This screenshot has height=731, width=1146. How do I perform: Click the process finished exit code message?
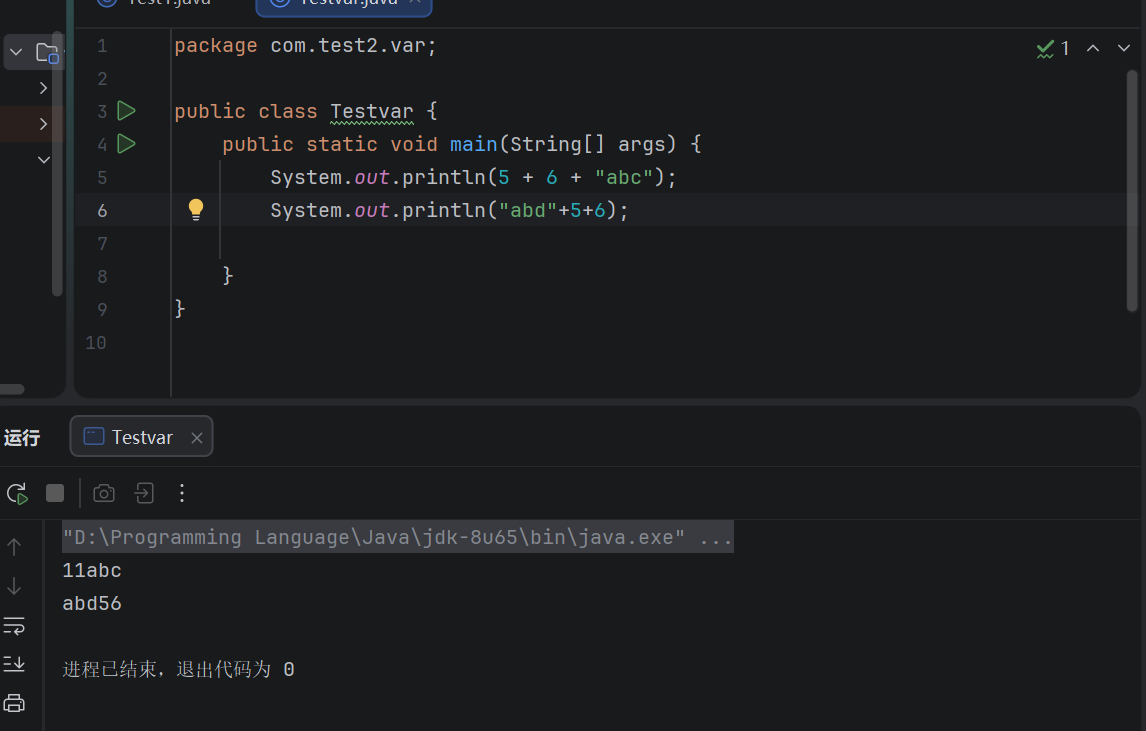[x=178, y=670]
